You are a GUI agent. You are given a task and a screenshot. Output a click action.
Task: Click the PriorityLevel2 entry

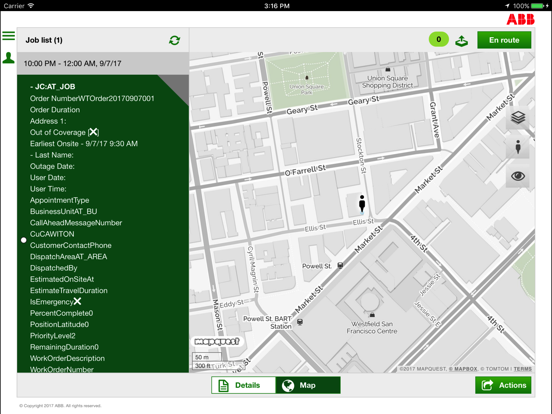click(x=52, y=336)
